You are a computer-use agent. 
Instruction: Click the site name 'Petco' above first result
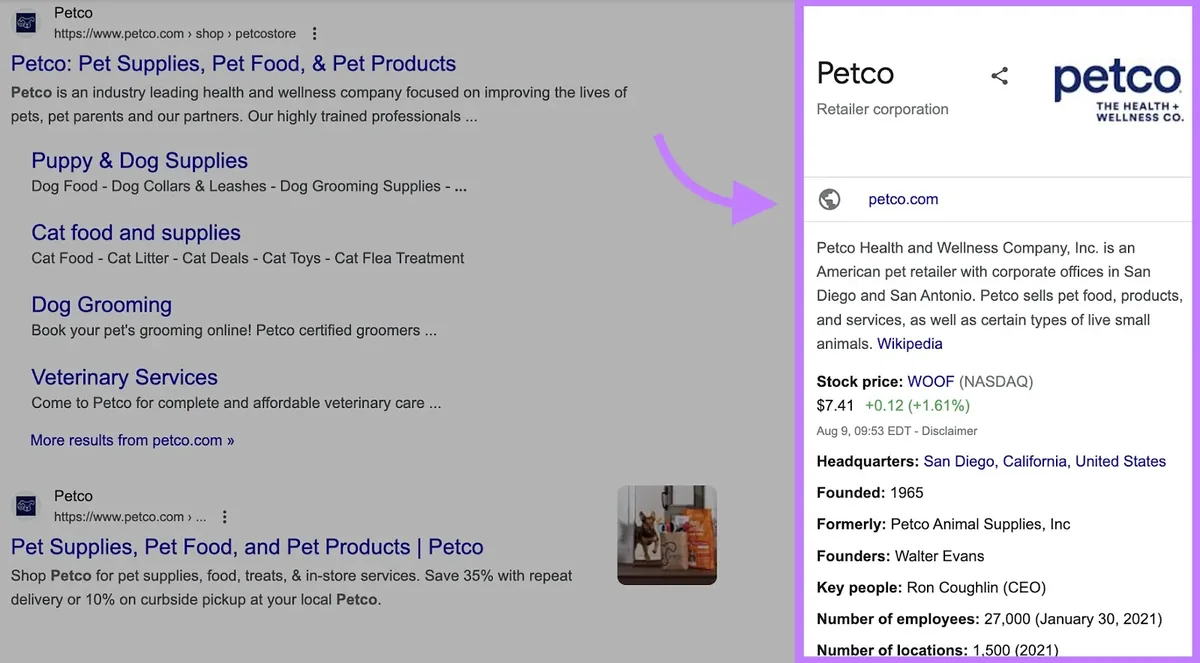(73, 13)
